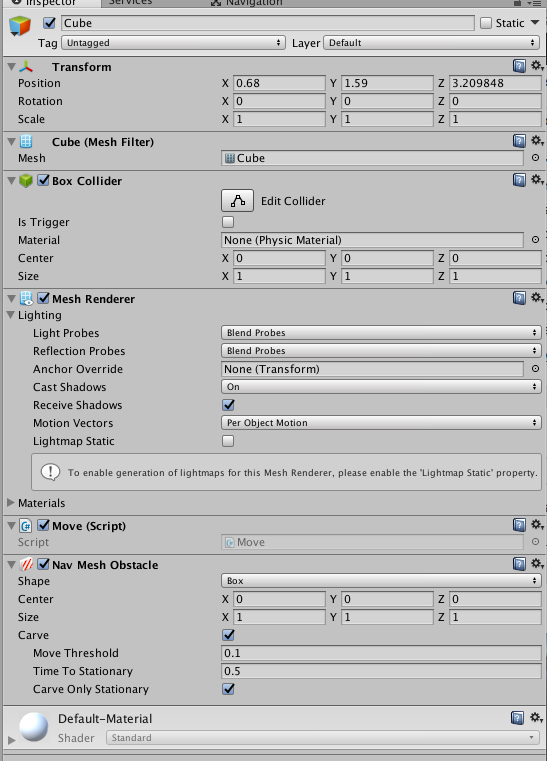Viewport: 547px width, 761px height.
Task: Open Mesh object picker circle icon
Action: point(535,158)
